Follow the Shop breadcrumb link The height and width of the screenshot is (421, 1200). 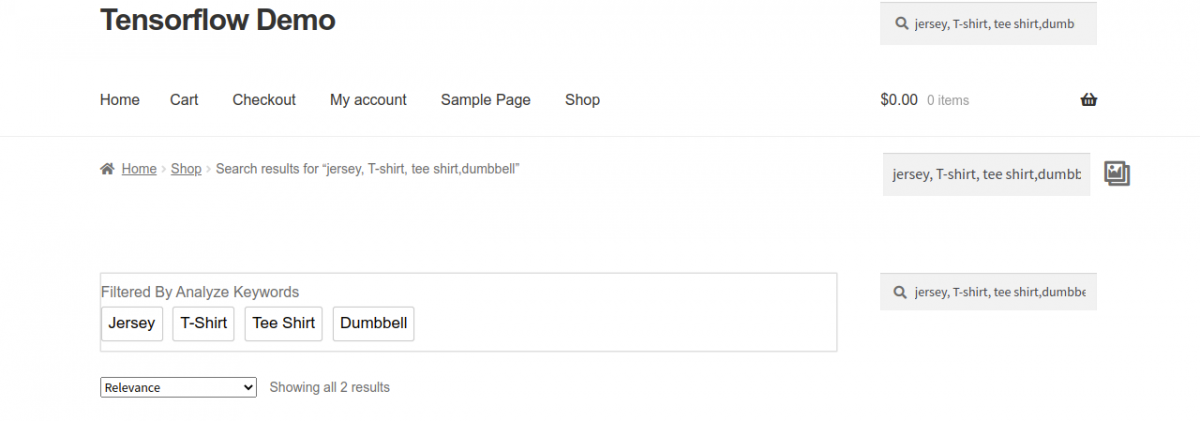(x=186, y=169)
